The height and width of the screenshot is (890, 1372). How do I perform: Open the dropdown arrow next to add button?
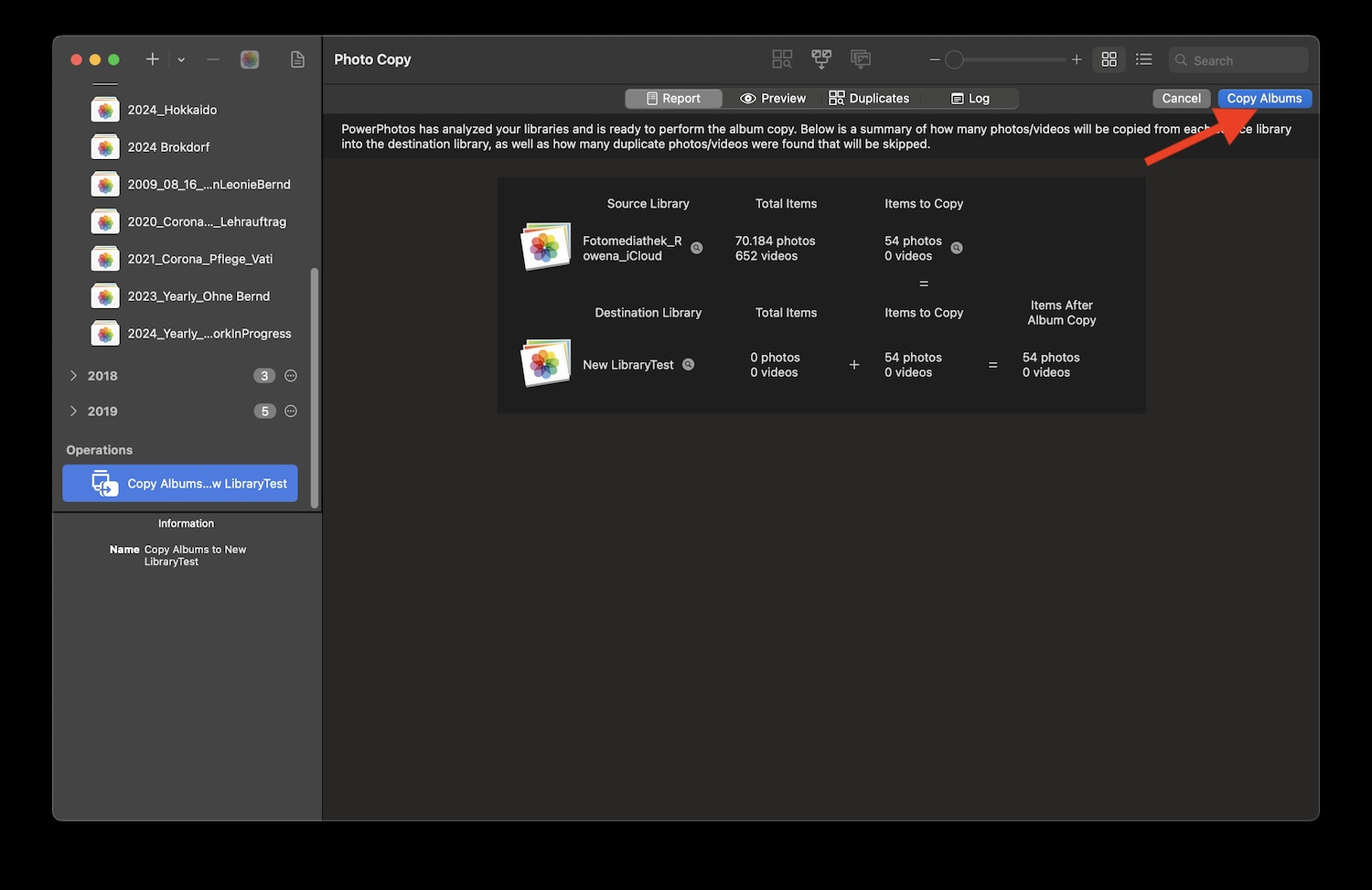point(181,59)
